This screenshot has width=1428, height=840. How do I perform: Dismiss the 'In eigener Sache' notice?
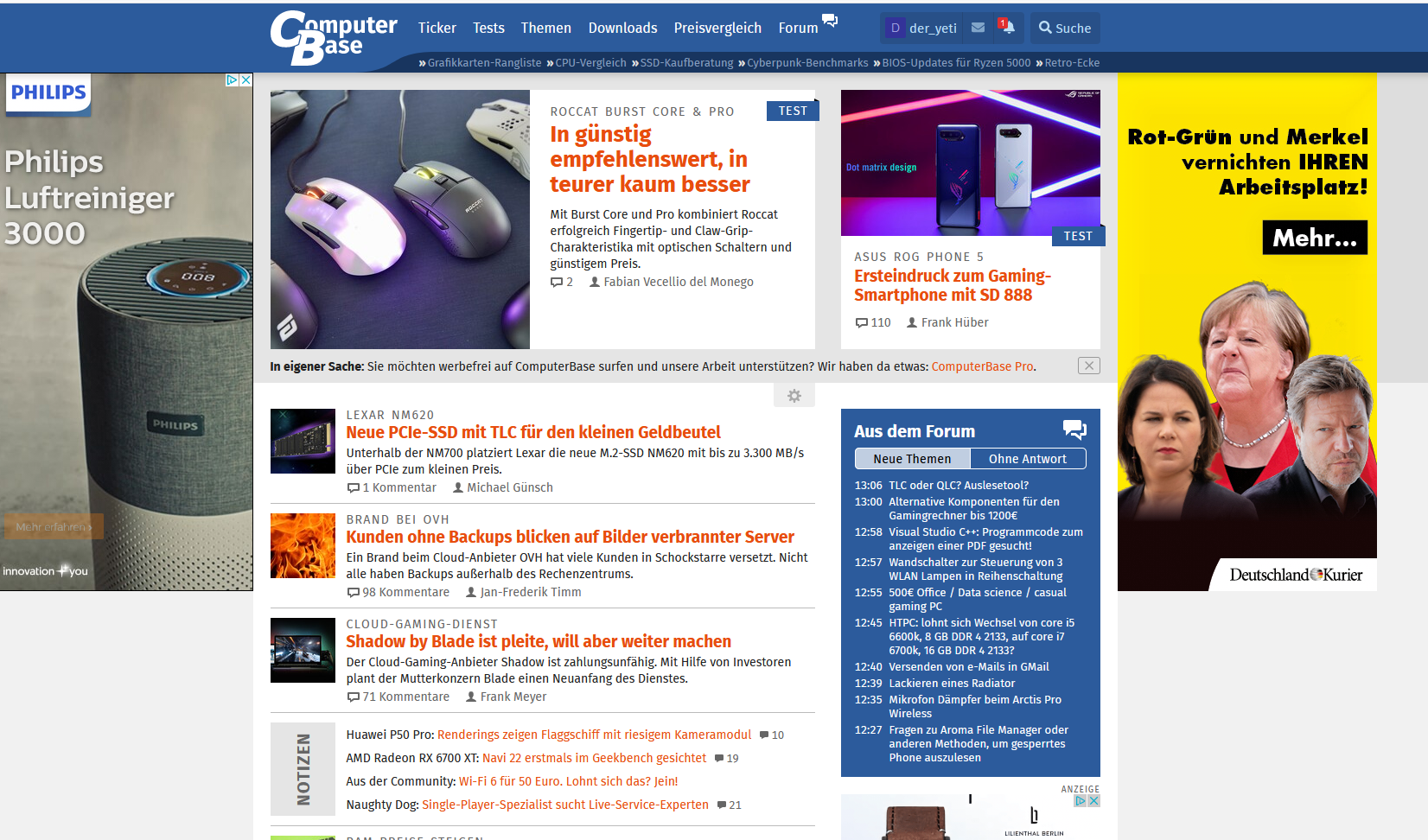[x=1089, y=366]
